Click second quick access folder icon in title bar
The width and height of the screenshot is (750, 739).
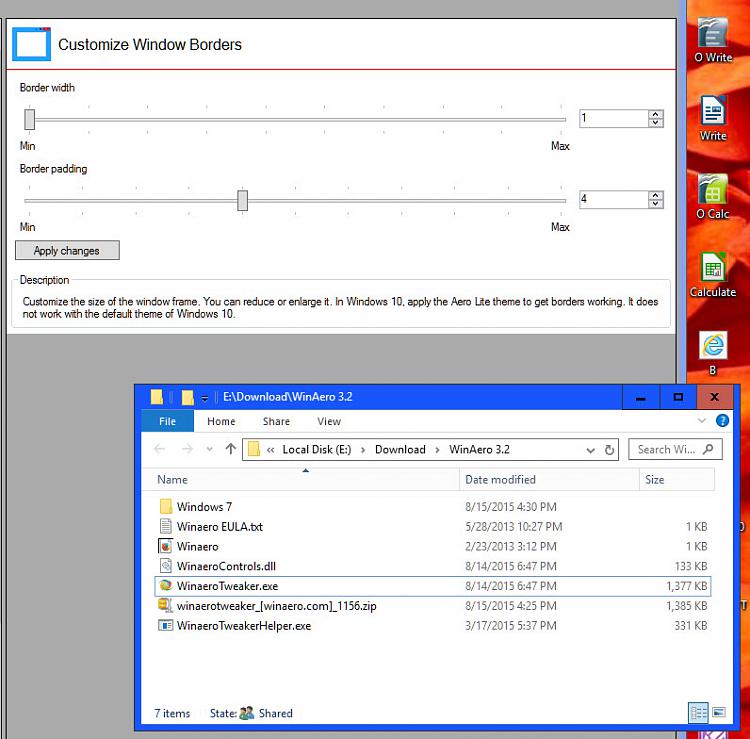click(188, 397)
